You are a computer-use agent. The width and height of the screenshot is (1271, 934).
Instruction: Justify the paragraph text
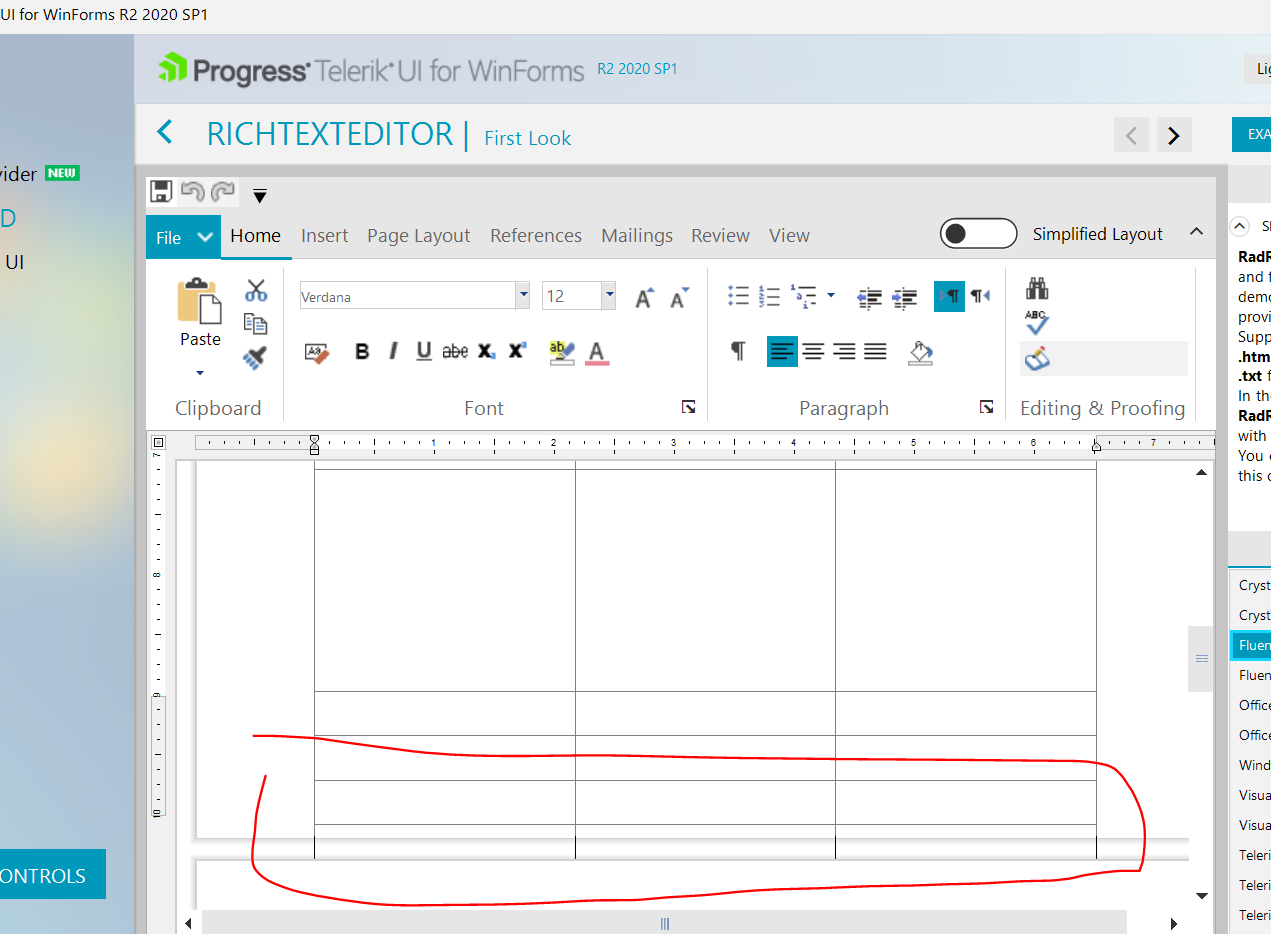click(x=875, y=351)
